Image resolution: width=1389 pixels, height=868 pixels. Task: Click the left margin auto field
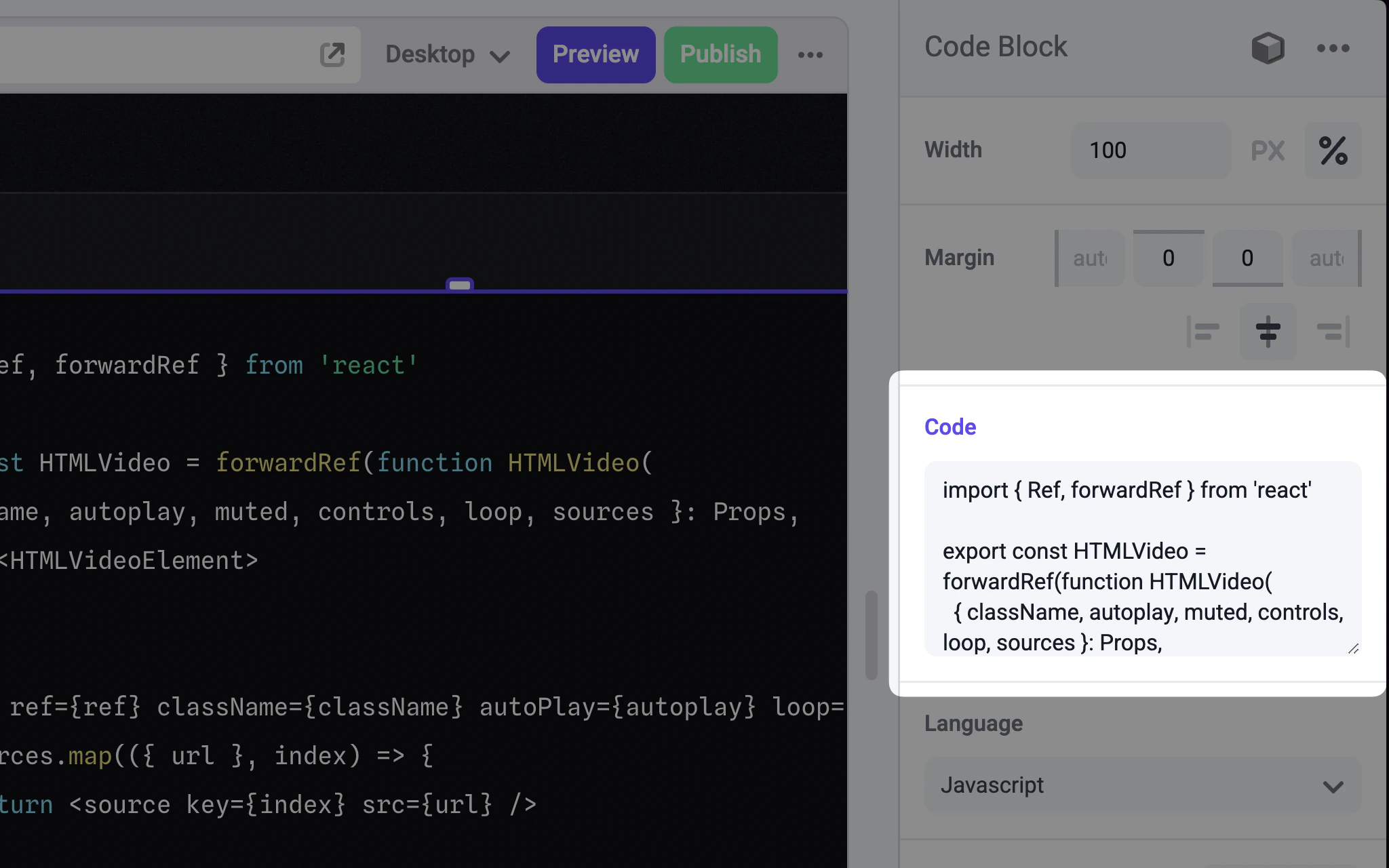click(1091, 258)
